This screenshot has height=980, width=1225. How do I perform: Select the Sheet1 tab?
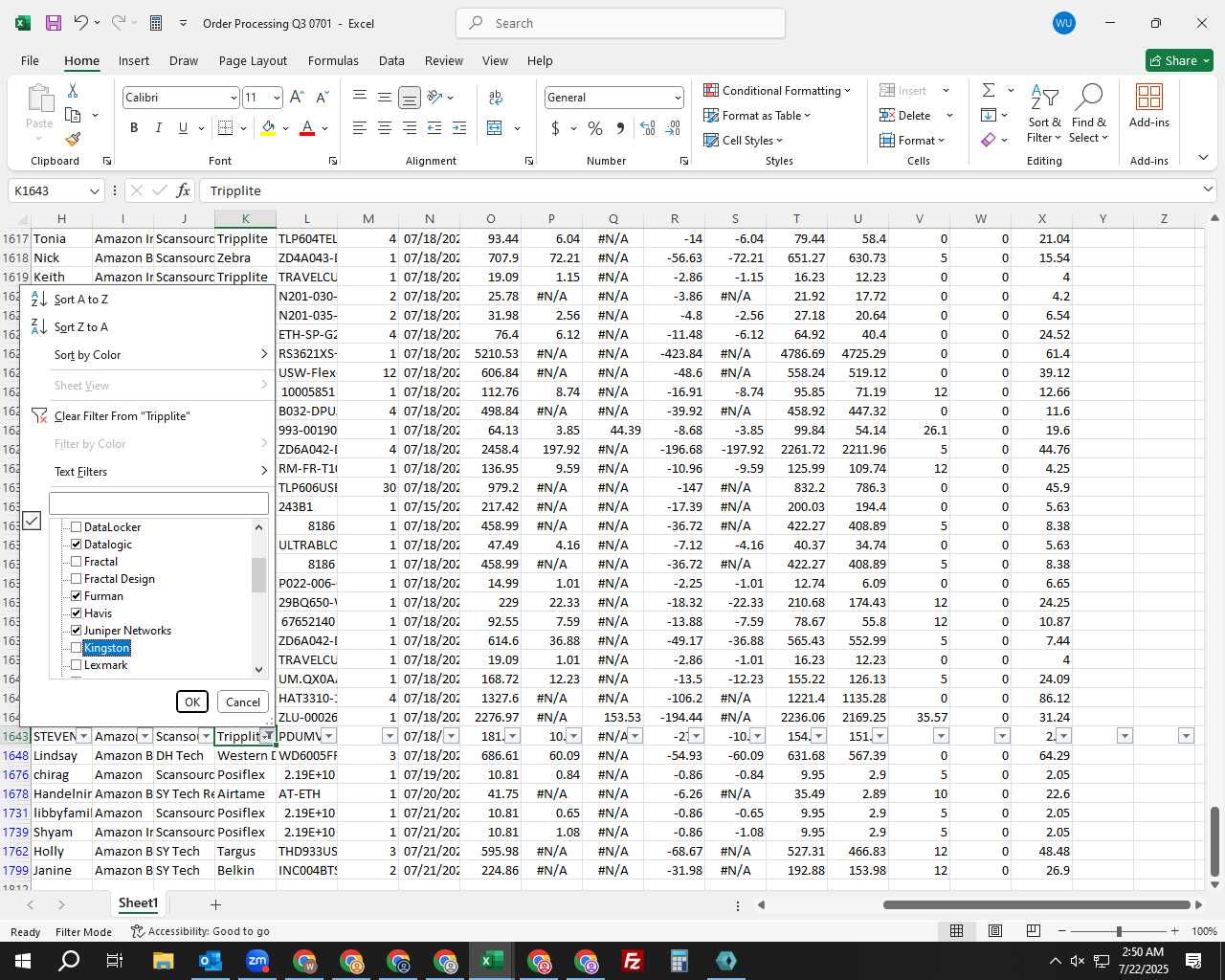138,903
